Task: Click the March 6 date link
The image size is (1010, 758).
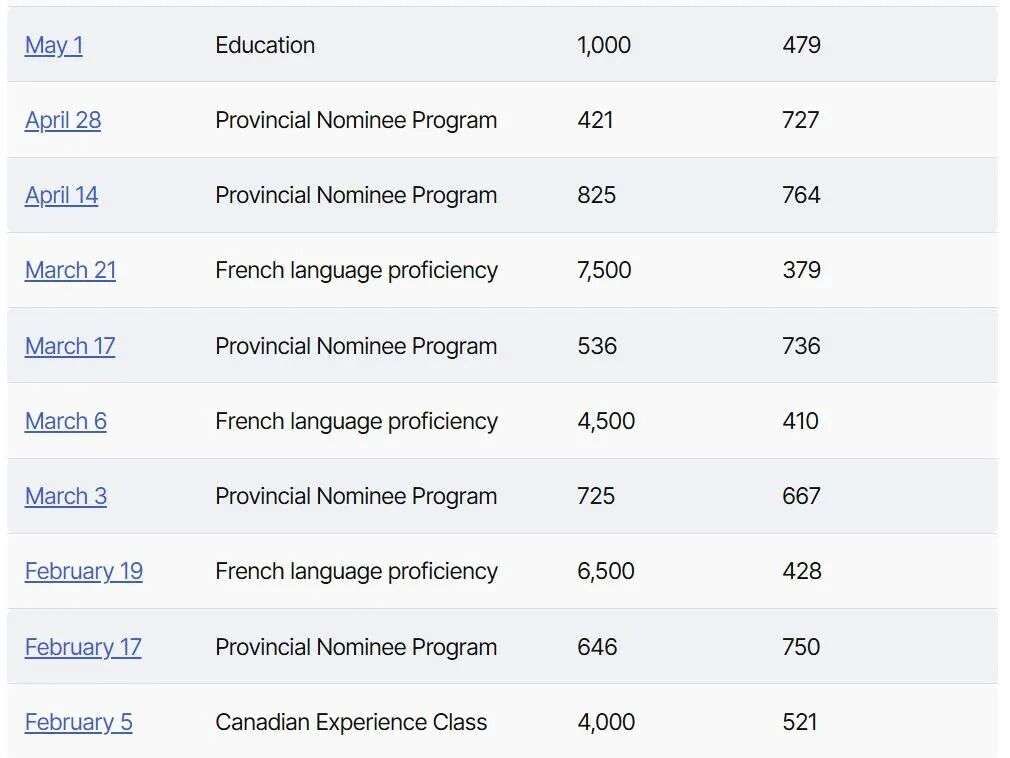Action: tap(66, 421)
